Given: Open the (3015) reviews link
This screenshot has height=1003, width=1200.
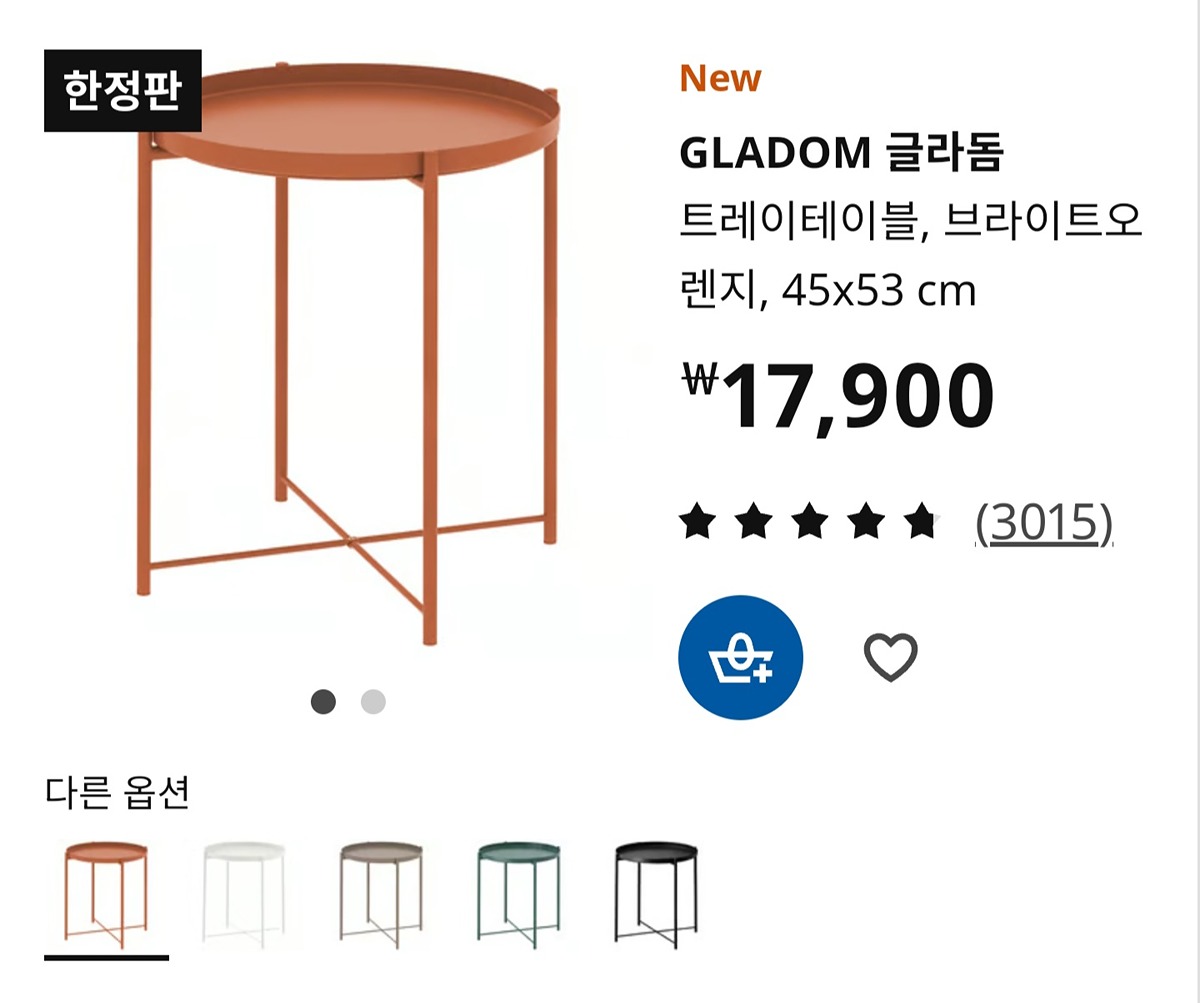Looking at the screenshot, I should coord(1044,522).
